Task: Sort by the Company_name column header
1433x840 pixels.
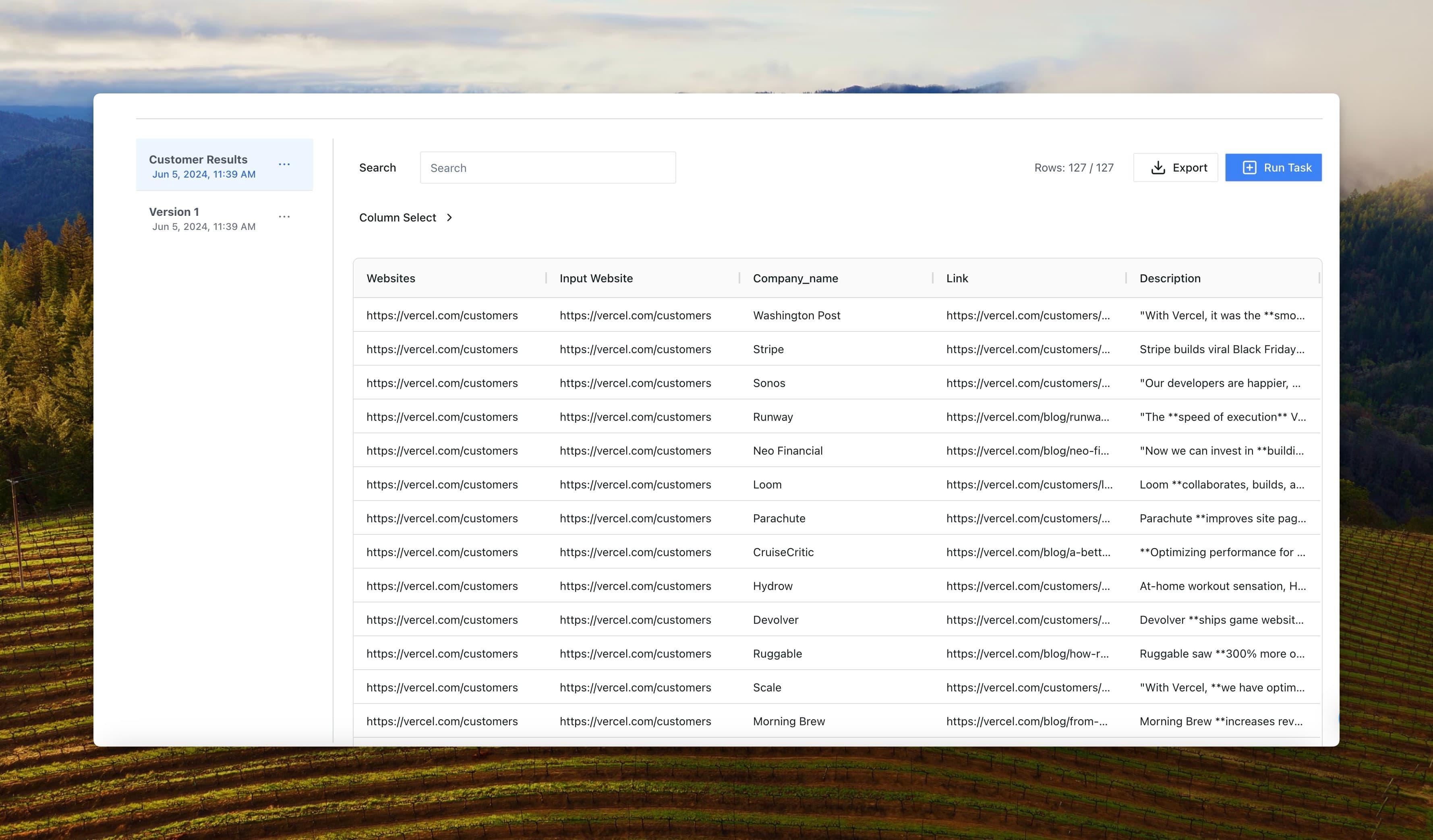Action: point(795,278)
